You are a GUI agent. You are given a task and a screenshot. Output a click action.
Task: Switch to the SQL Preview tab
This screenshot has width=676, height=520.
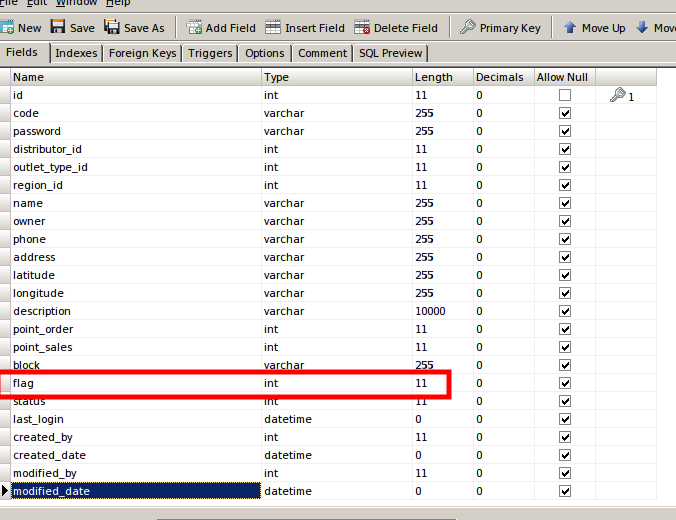point(390,53)
